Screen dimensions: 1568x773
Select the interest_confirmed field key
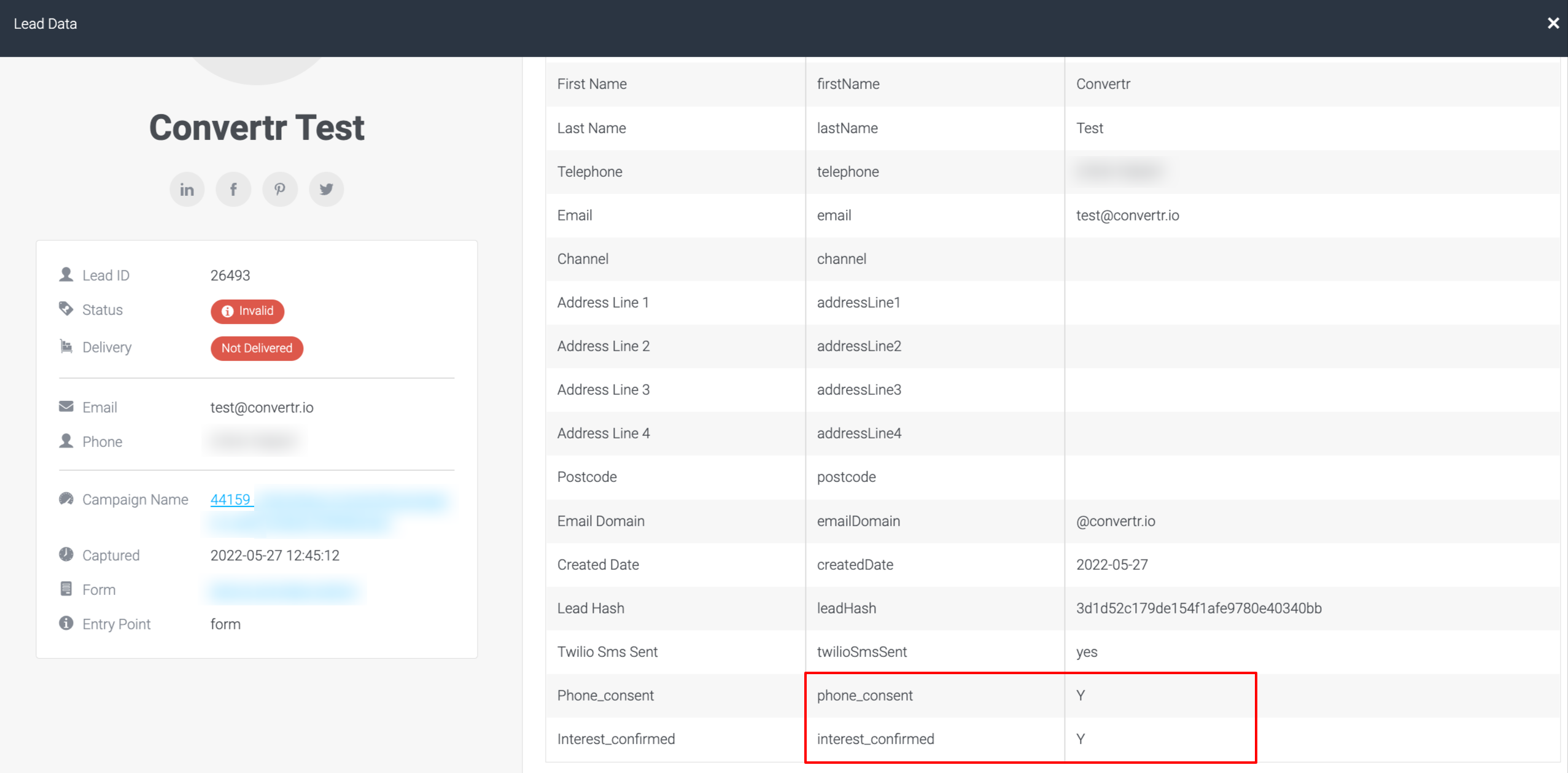pos(875,739)
